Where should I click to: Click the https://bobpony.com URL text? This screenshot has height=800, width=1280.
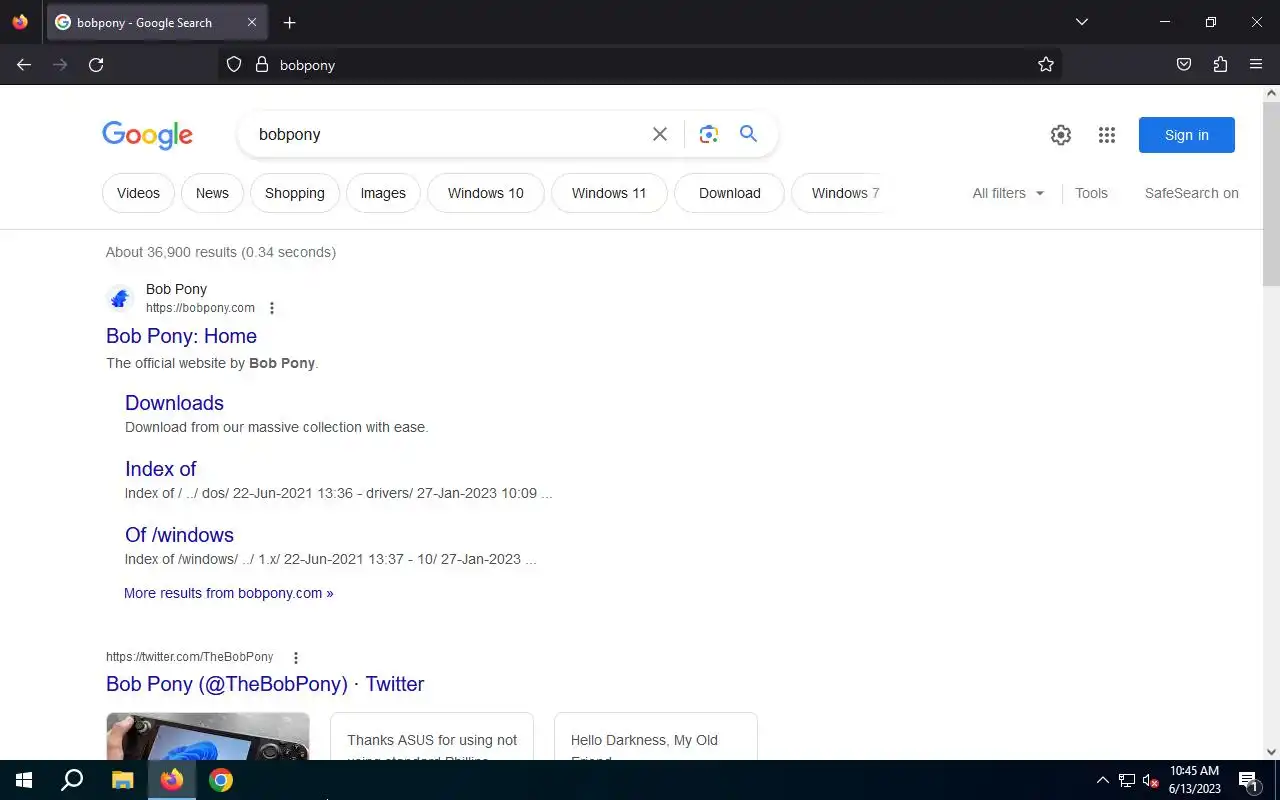[200, 308]
